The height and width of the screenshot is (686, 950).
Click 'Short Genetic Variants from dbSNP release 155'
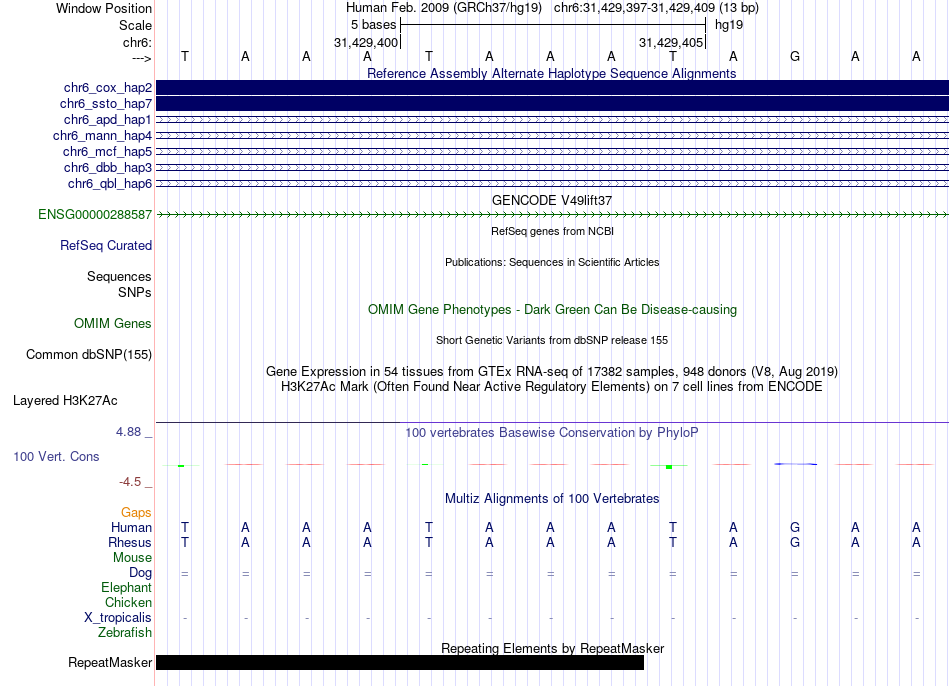coord(552,340)
